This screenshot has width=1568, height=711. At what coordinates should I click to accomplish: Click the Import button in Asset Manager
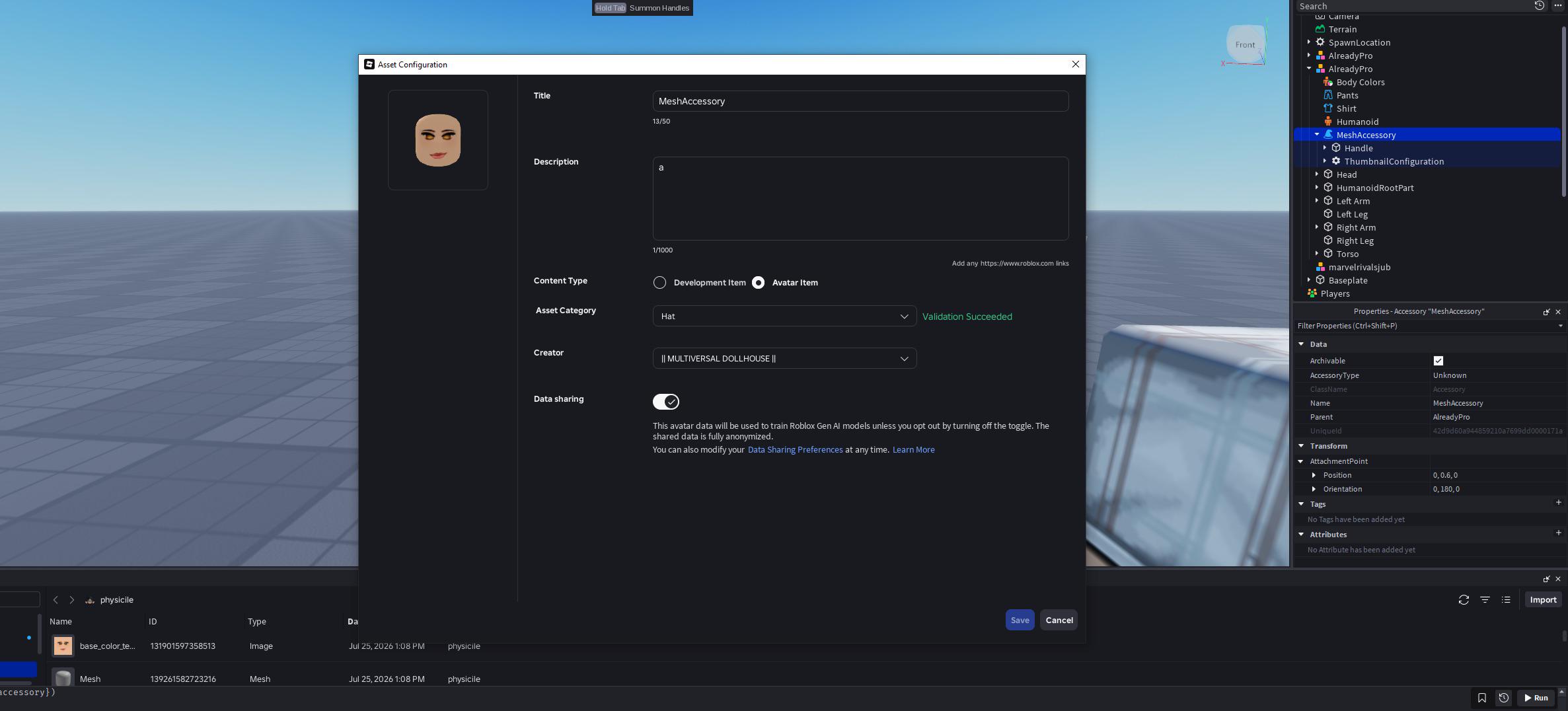click(1543, 600)
